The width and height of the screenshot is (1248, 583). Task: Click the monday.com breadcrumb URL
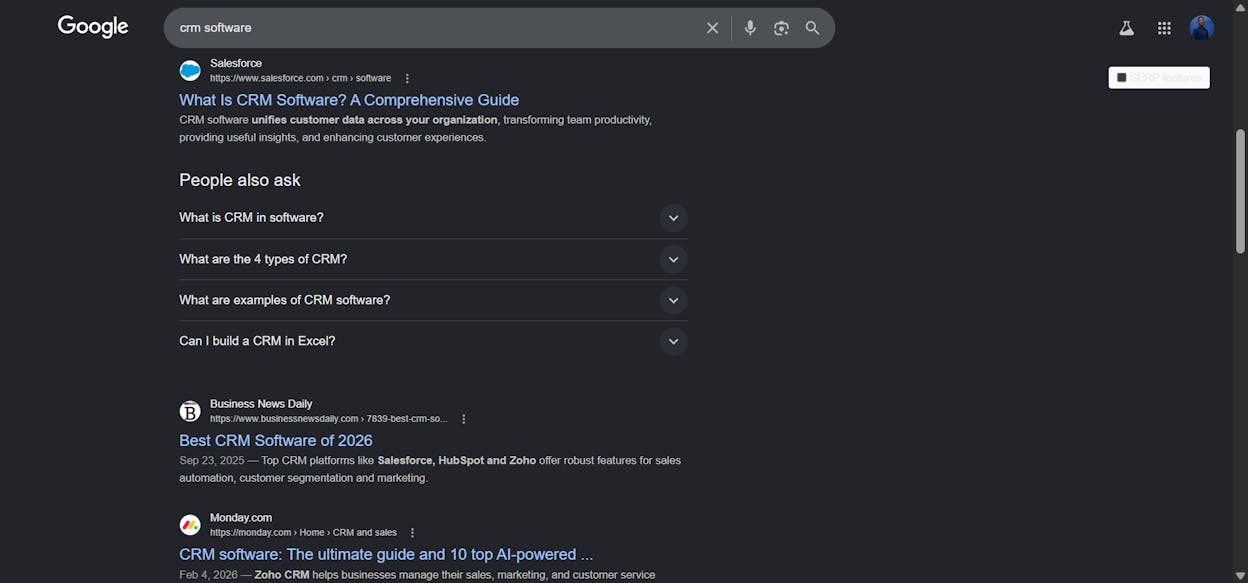tap(303, 533)
